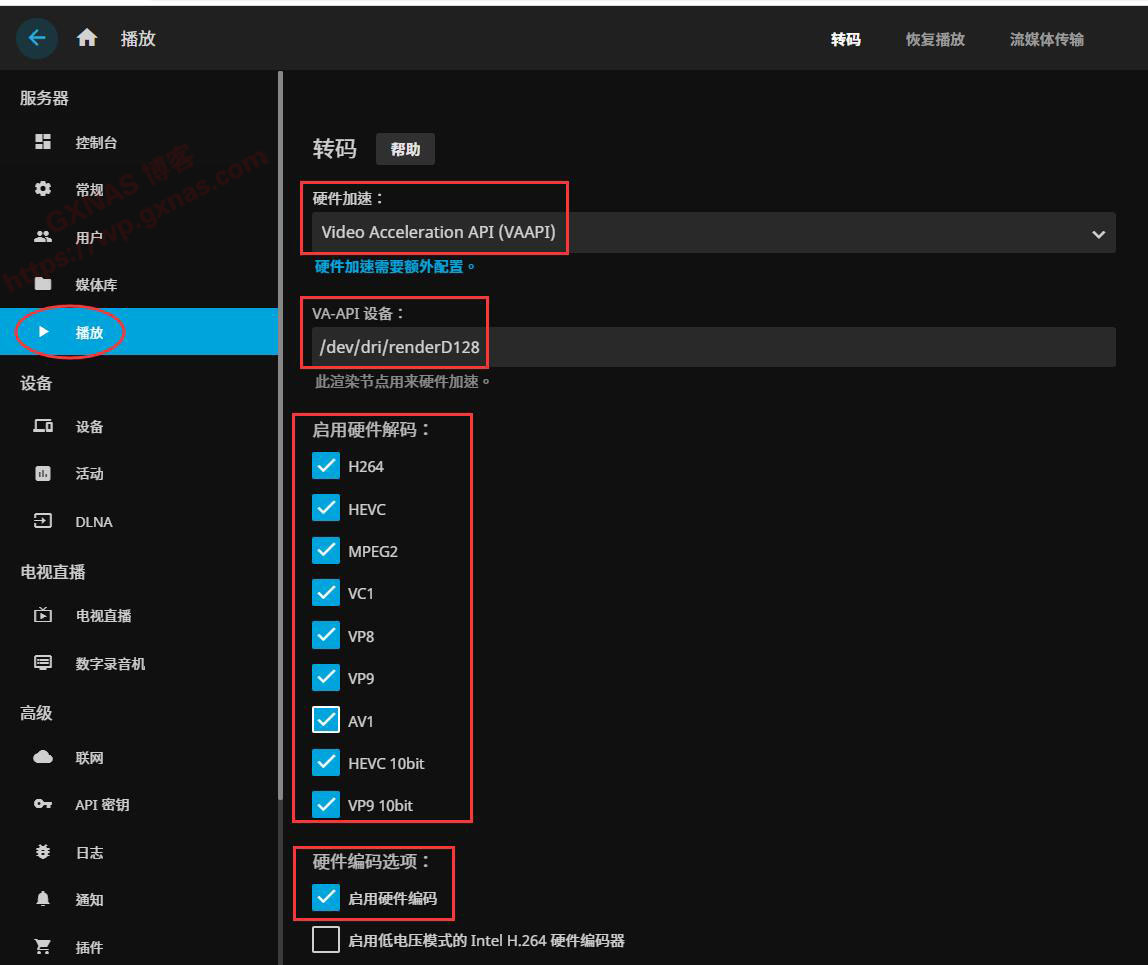Screen dimensions: 1148x965
Task: Open 用户 users icon in sidebar
Action: [x=43, y=237]
